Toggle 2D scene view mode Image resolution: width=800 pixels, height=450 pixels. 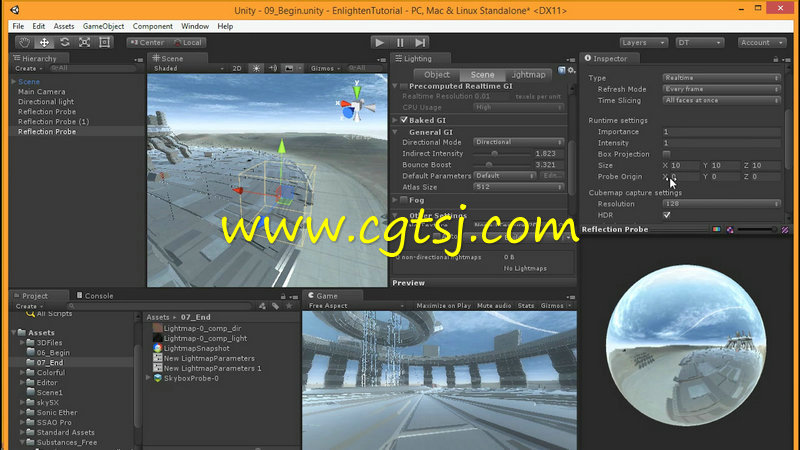pos(237,68)
